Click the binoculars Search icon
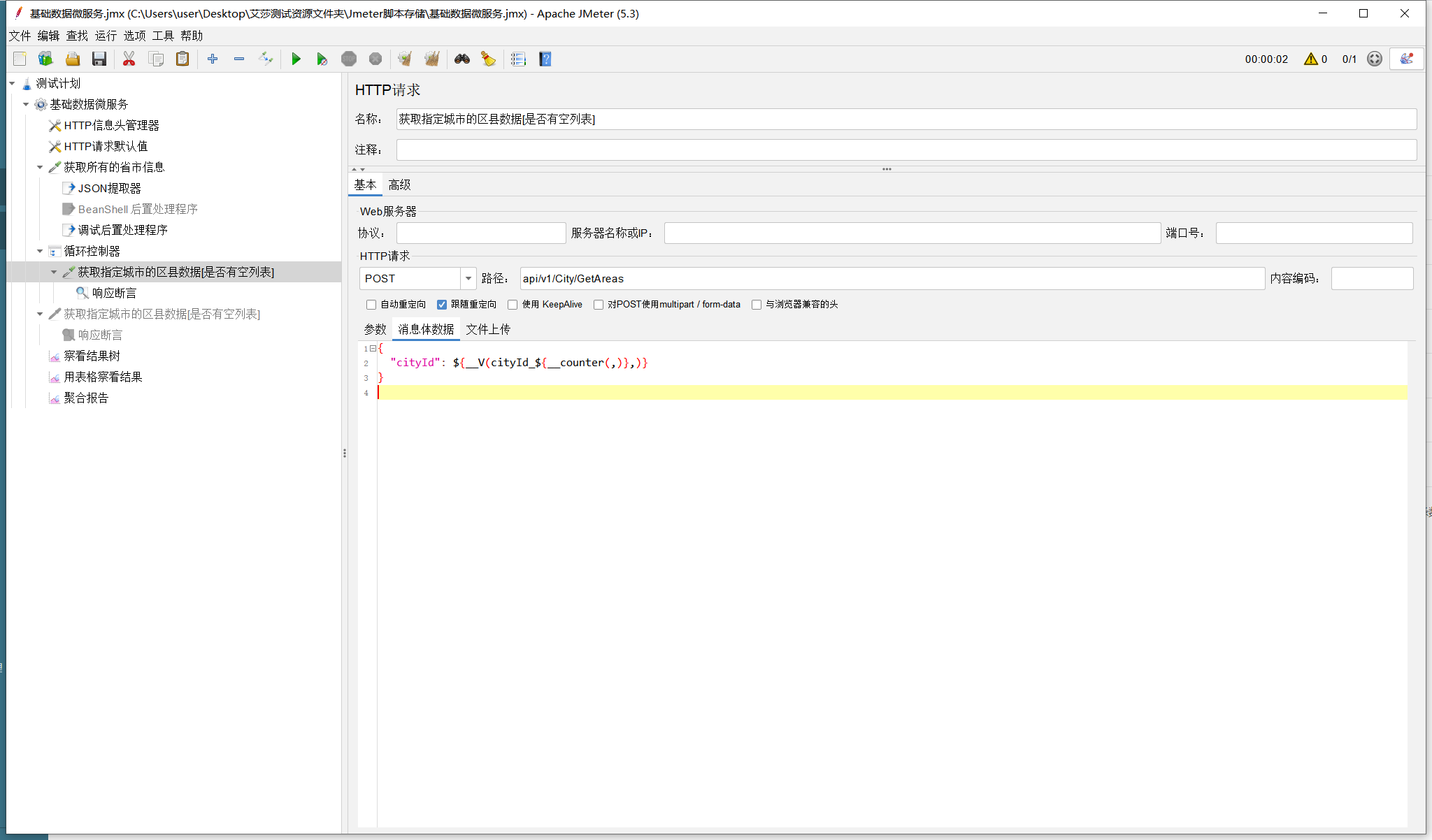Image resolution: width=1432 pixels, height=840 pixels. 461,59
